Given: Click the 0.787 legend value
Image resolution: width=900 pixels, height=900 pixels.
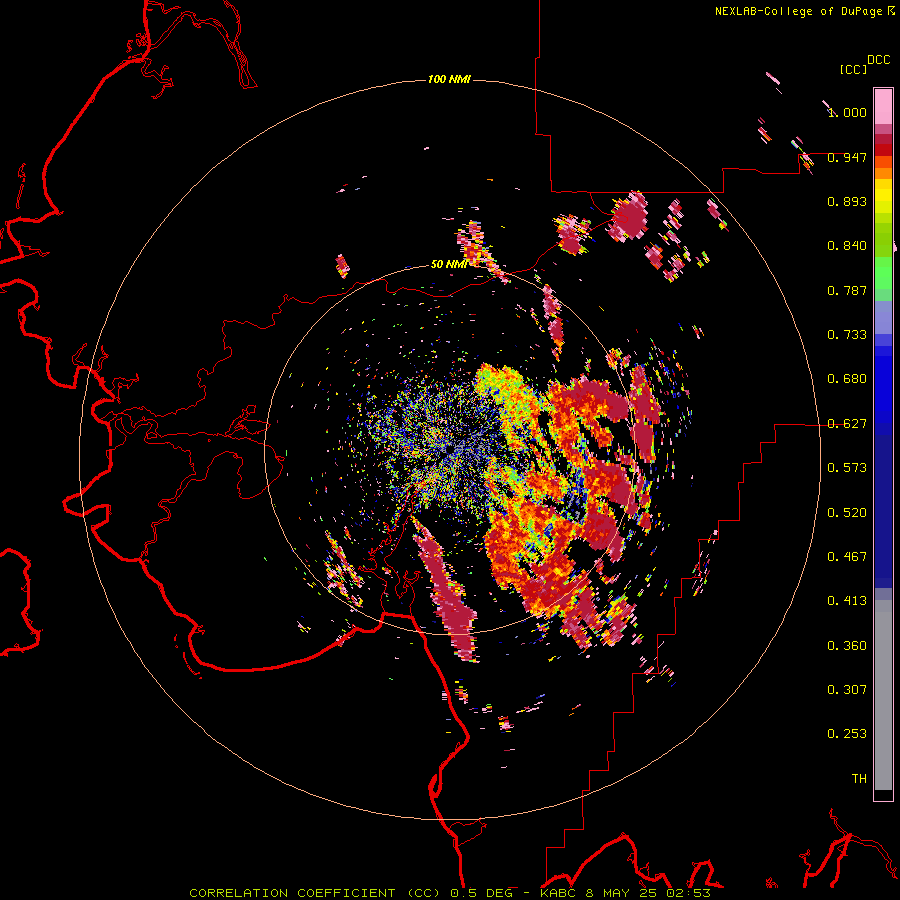Looking at the screenshot, I should pos(847,290).
